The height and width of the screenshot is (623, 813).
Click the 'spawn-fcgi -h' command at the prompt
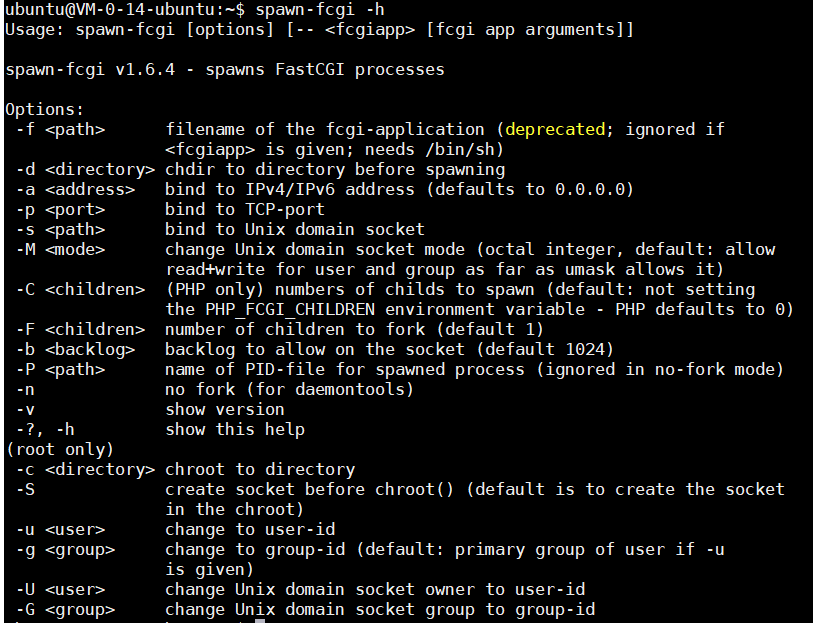320,9
